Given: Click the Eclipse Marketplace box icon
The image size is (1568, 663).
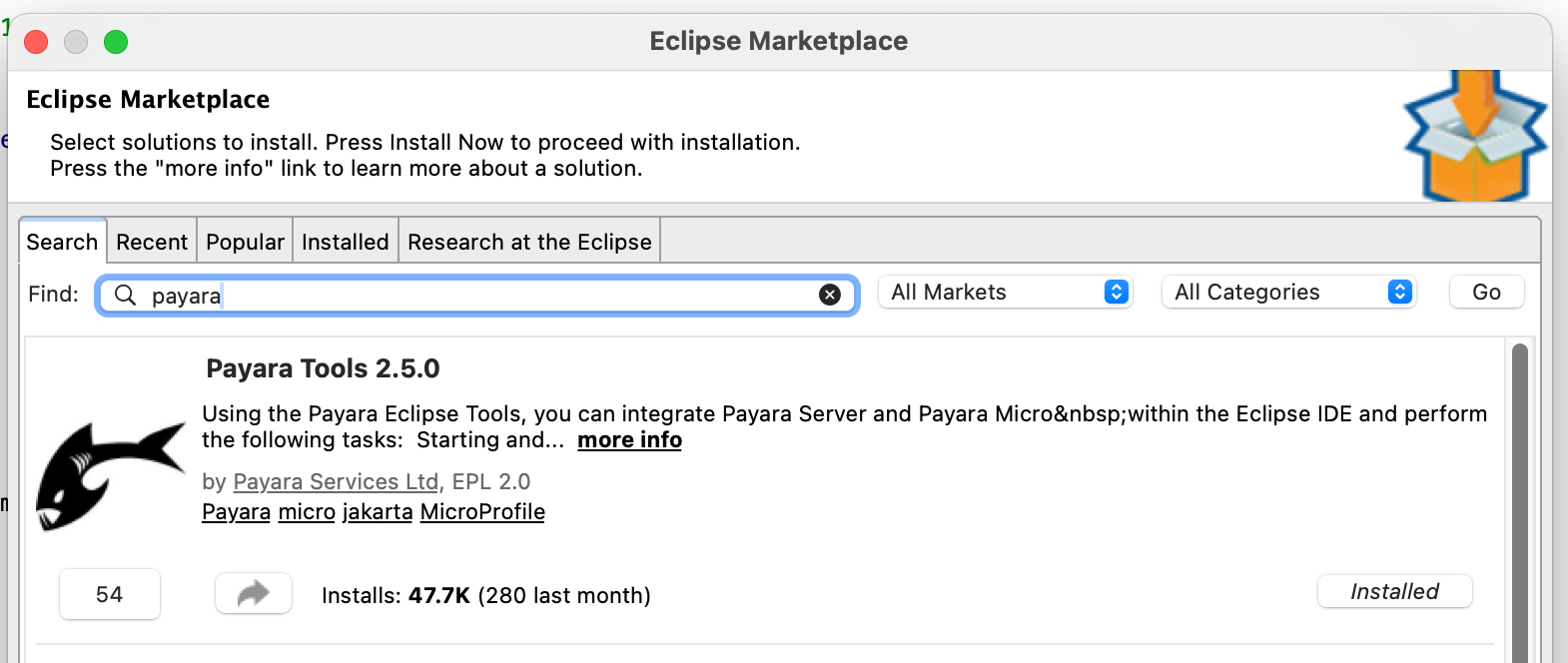Looking at the screenshot, I should click(x=1475, y=136).
